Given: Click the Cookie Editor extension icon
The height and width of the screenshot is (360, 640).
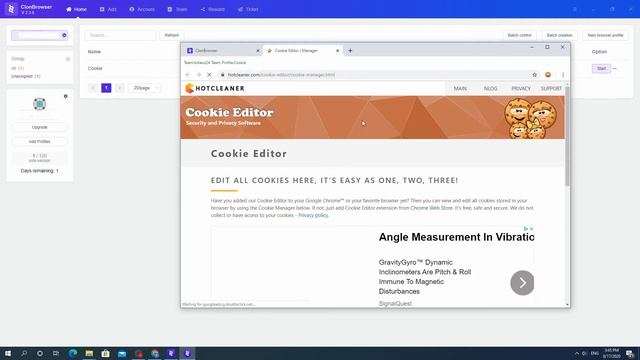Looking at the screenshot, I should (548, 75).
